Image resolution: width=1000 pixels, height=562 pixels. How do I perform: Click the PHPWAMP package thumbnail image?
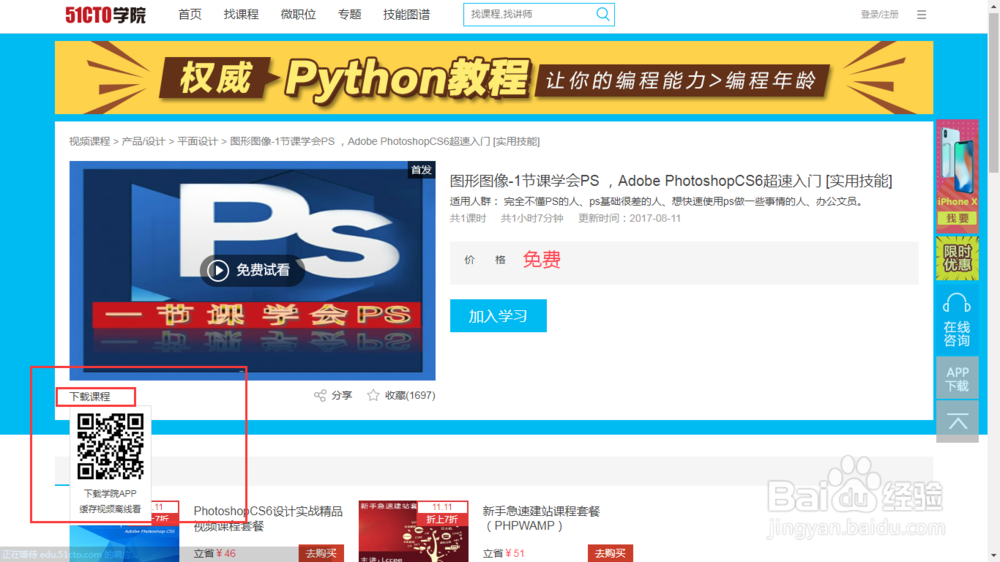[413, 531]
